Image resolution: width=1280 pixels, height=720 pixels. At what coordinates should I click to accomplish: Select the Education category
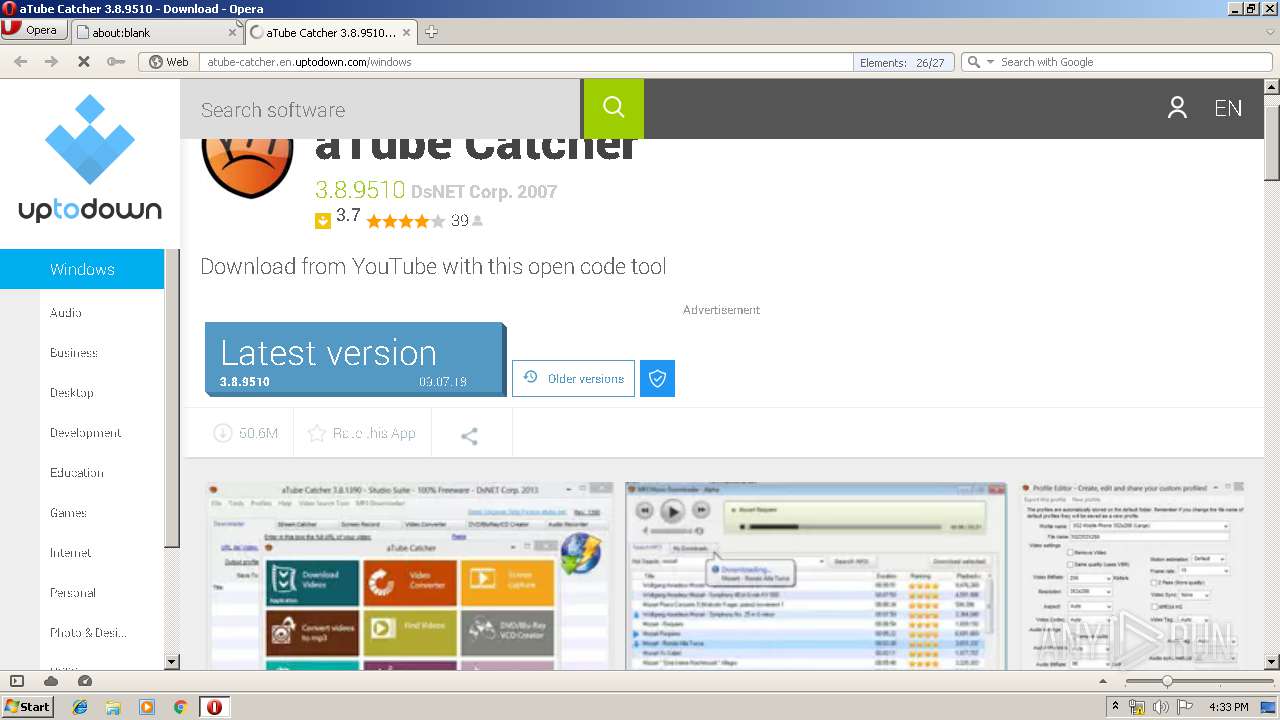pos(77,472)
